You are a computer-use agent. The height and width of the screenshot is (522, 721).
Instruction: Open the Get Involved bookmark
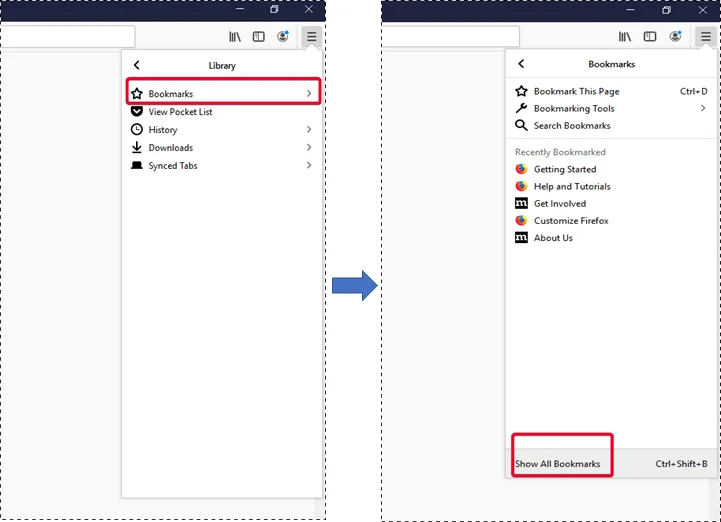612,203
